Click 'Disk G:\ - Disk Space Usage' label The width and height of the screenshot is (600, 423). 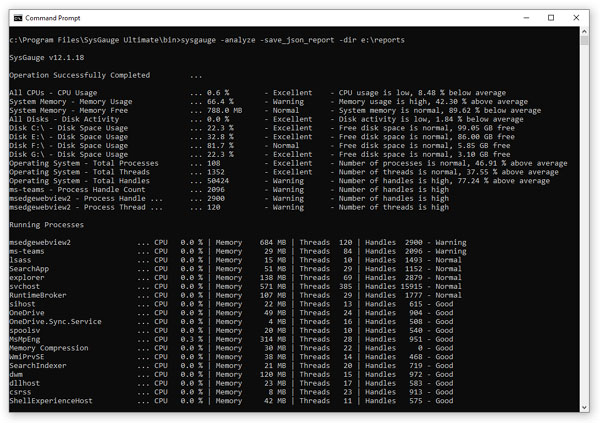(x=68, y=155)
